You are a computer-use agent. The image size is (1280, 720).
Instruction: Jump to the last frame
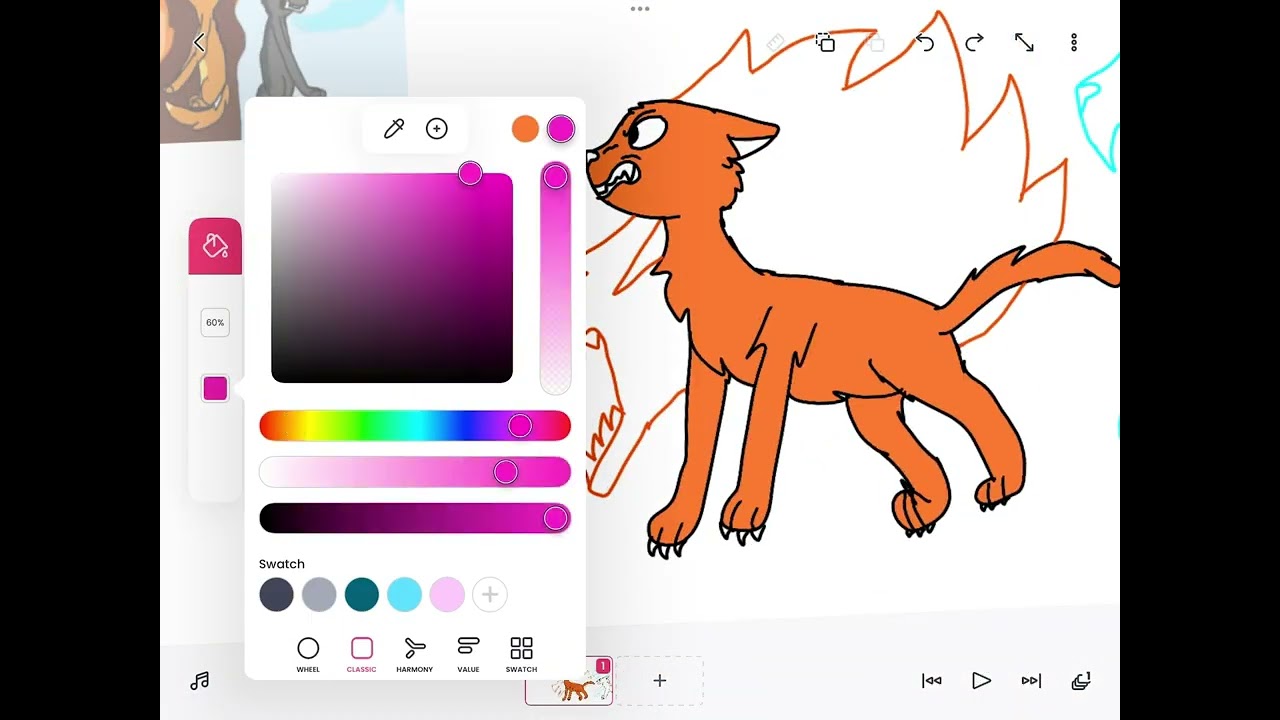1031,681
